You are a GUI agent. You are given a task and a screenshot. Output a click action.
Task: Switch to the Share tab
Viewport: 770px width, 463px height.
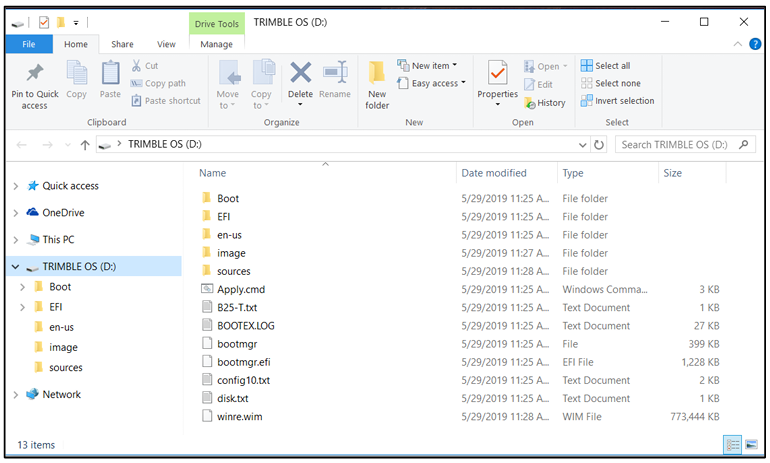(122, 44)
